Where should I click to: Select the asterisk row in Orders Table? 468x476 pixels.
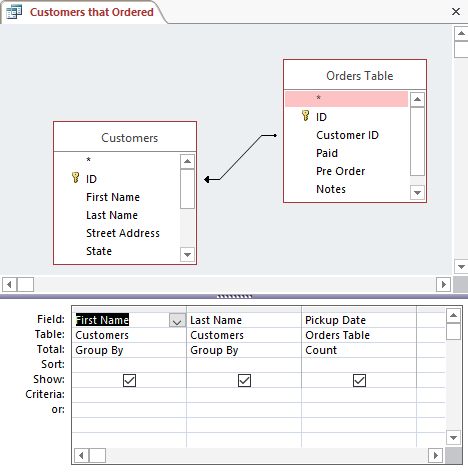(x=346, y=99)
